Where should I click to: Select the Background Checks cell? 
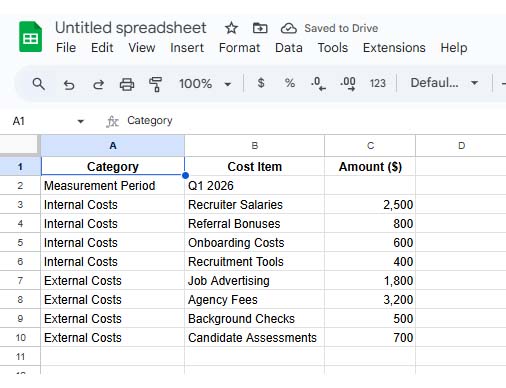[254, 318]
